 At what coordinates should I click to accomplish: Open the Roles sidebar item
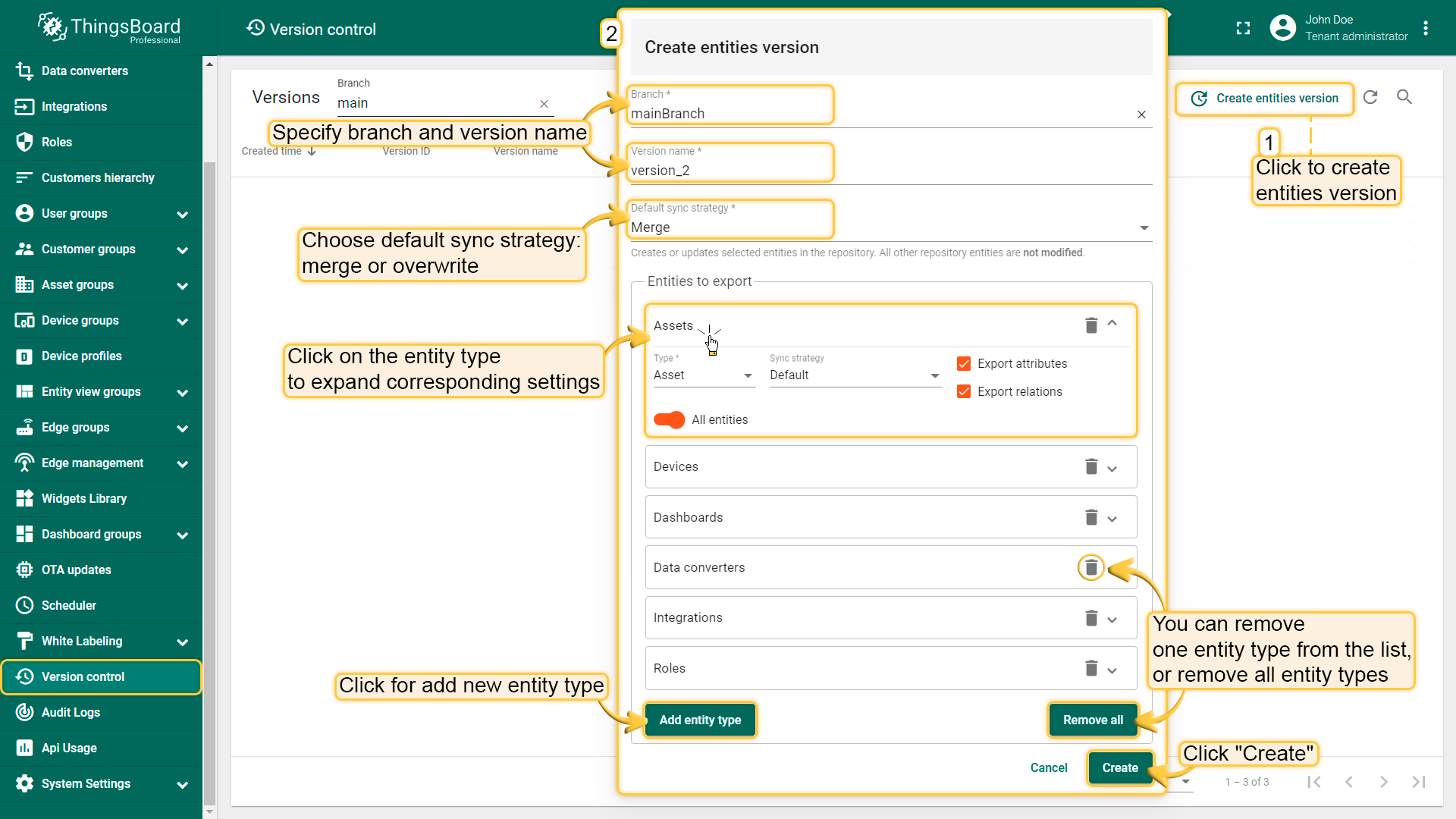point(102,143)
